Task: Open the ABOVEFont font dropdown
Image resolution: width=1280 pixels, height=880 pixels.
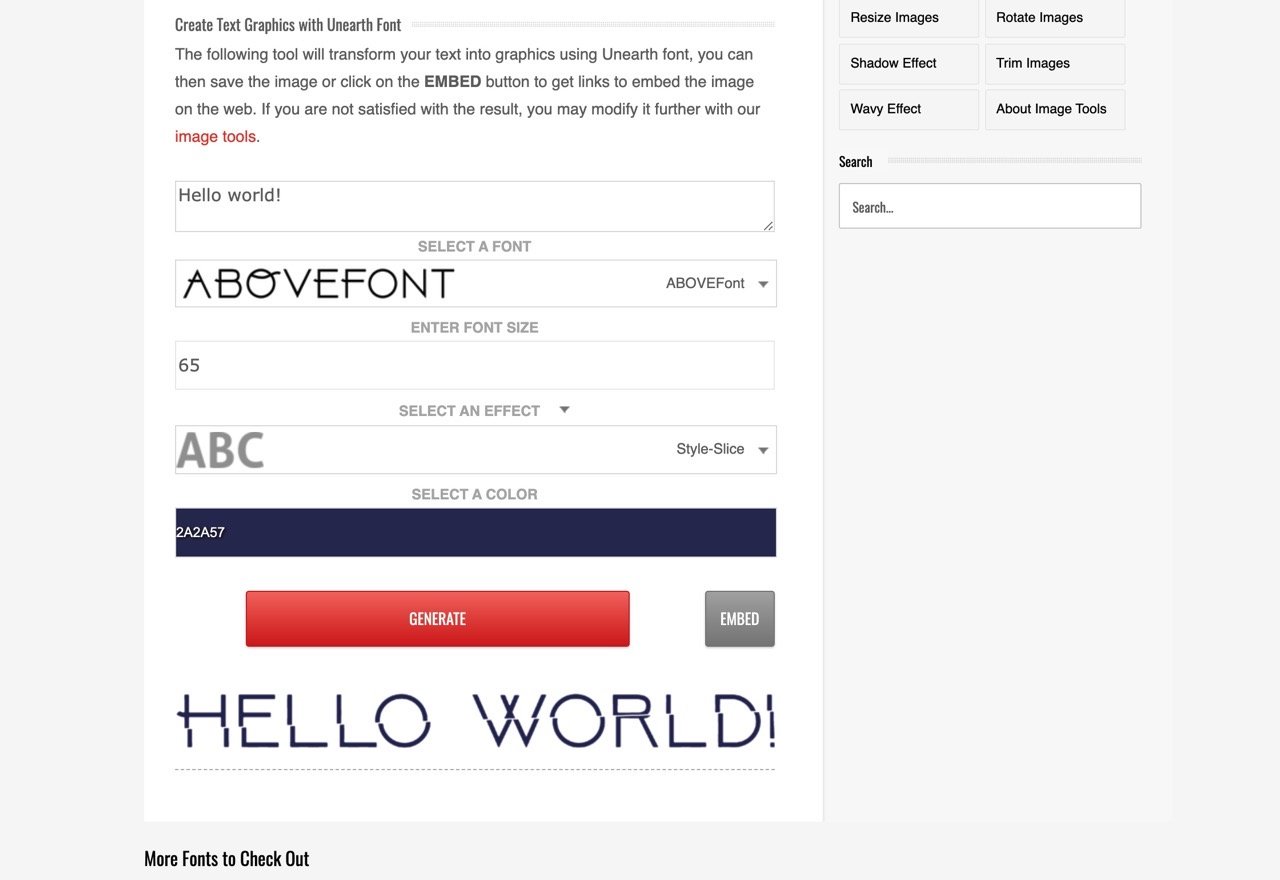Action: (x=475, y=283)
